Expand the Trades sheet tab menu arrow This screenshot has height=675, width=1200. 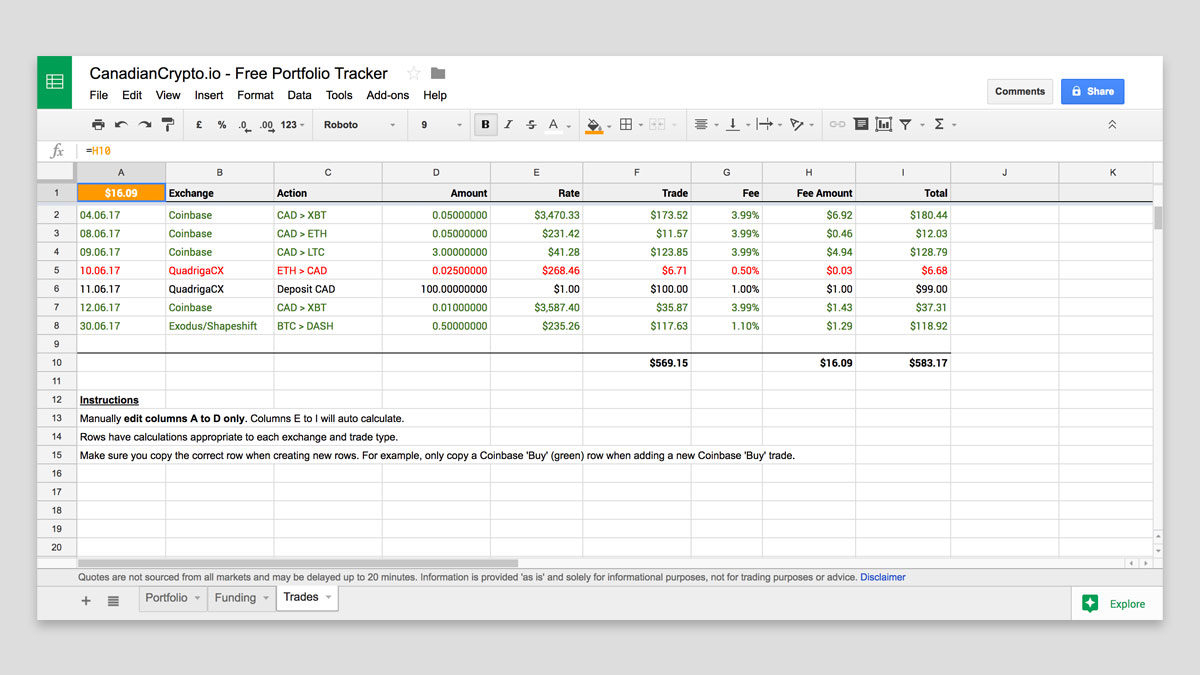click(x=328, y=598)
